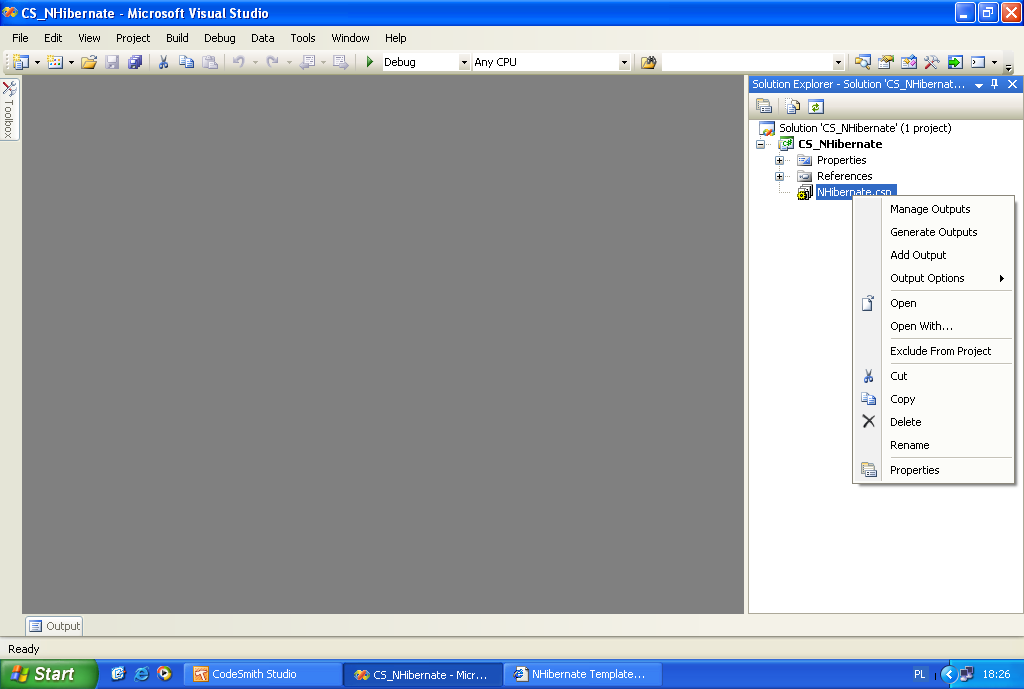
Task: Open dropdown arrow beside Command Window icon
Action: pyautogui.click(x=994, y=62)
